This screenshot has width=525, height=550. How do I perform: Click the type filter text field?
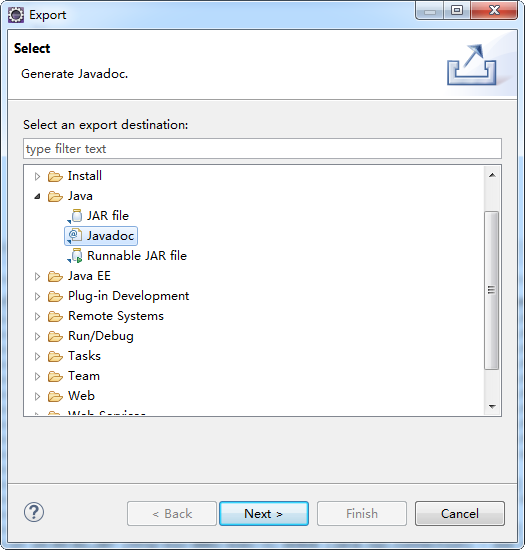pos(262,149)
